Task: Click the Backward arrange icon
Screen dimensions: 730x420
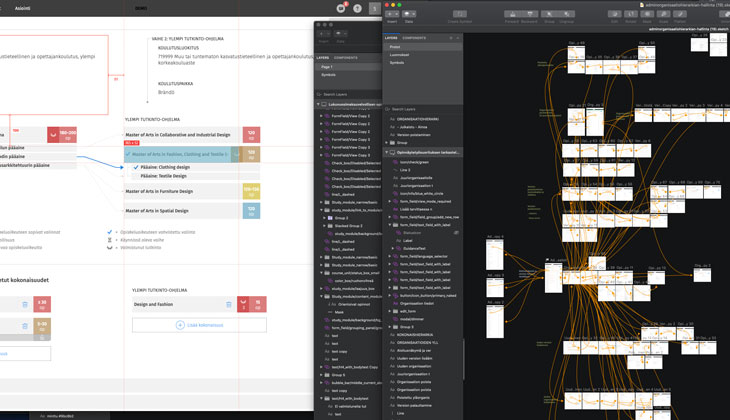Action: [x=529, y=14]
